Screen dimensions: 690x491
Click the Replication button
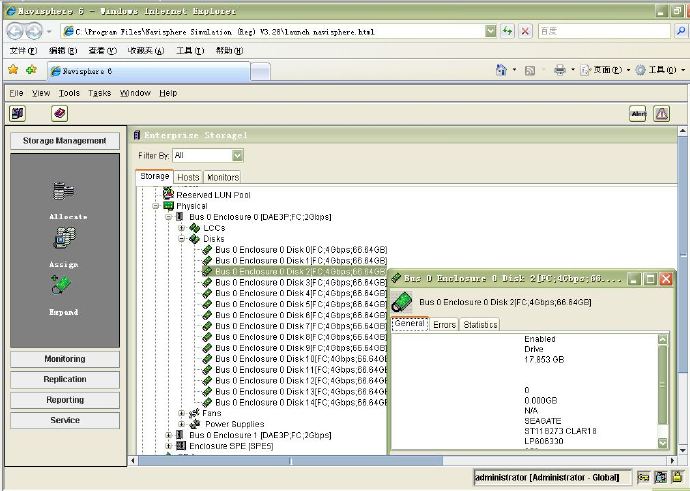click(x=65, y=379)
